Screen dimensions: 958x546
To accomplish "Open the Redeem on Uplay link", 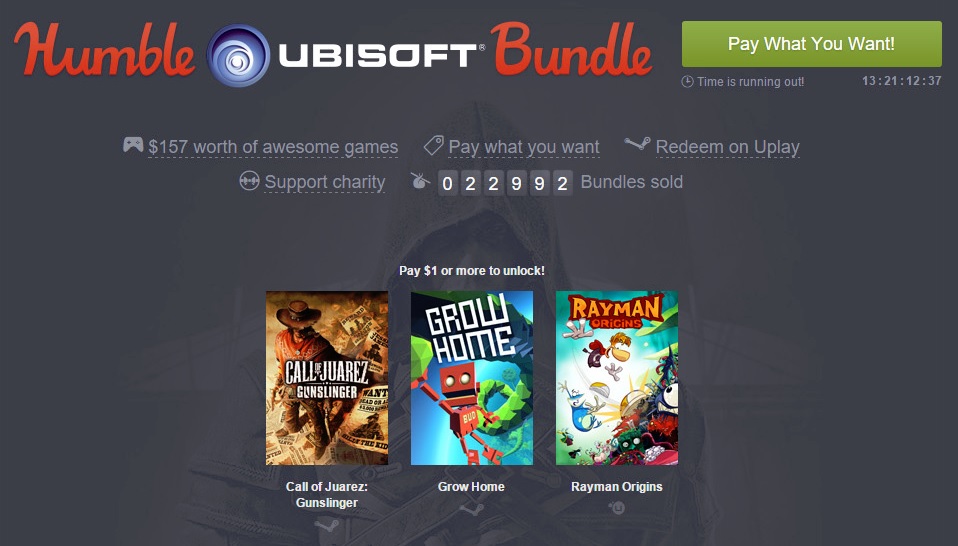I will tap(727, 147).
